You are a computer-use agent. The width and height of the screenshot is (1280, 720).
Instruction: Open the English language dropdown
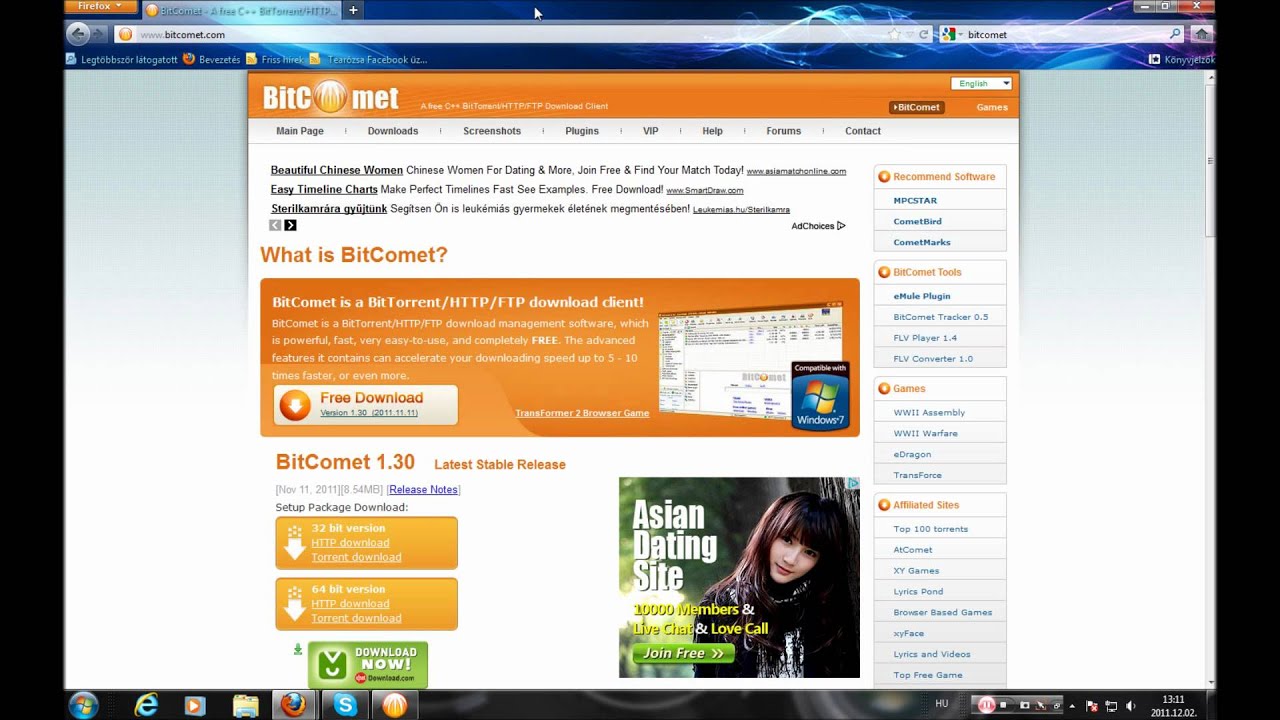(981, 84)
